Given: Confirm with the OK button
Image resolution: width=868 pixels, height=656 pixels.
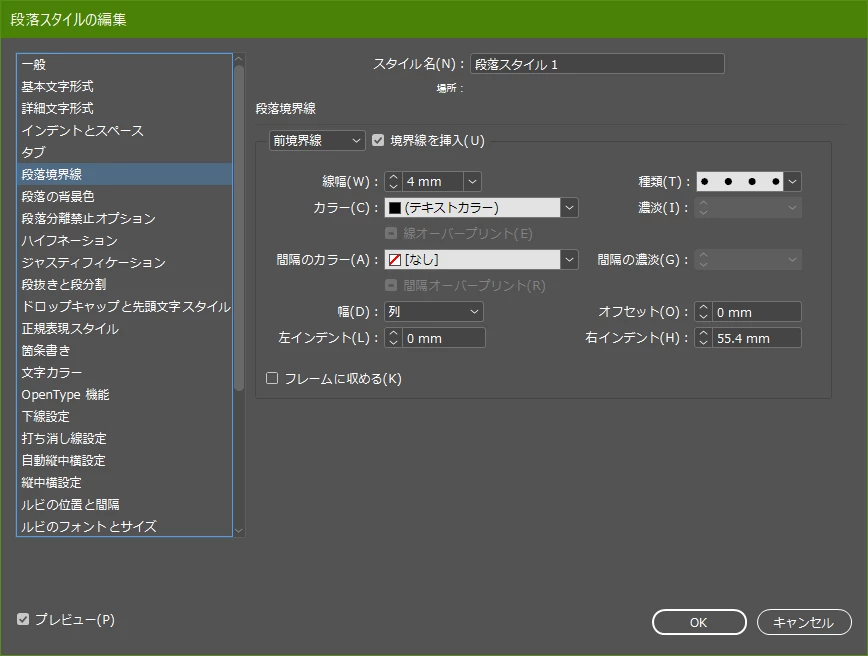Looking at the screenshot, I should pos(699,622).
